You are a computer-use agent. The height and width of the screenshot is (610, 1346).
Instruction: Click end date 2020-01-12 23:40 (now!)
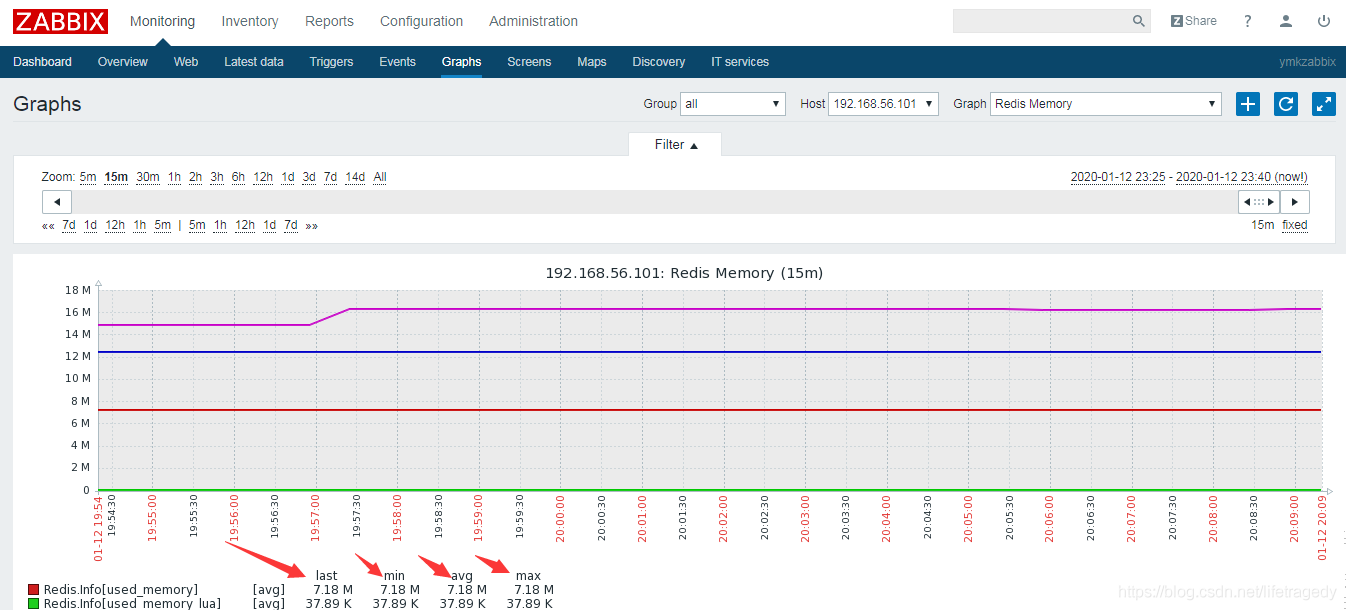point(1242,177)
